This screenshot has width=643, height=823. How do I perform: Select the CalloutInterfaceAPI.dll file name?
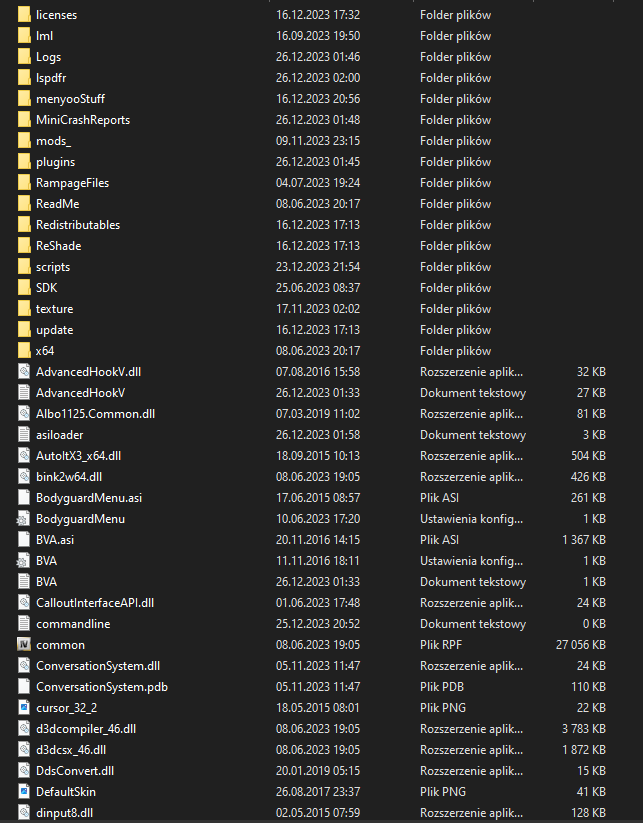coord(95,603)
